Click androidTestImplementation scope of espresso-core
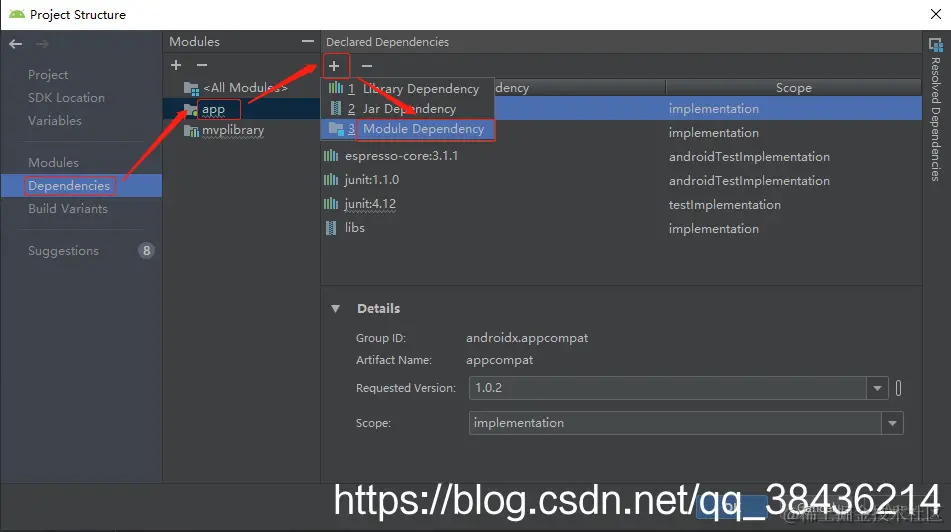 (x=749, y=157)
